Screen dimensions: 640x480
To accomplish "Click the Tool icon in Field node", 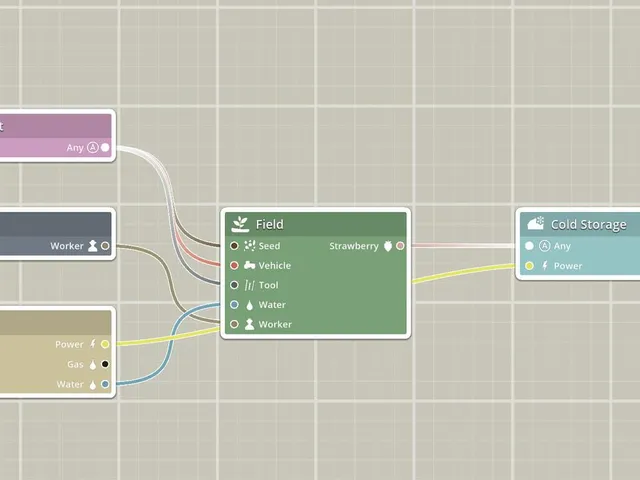I will [x=249, y=285].
